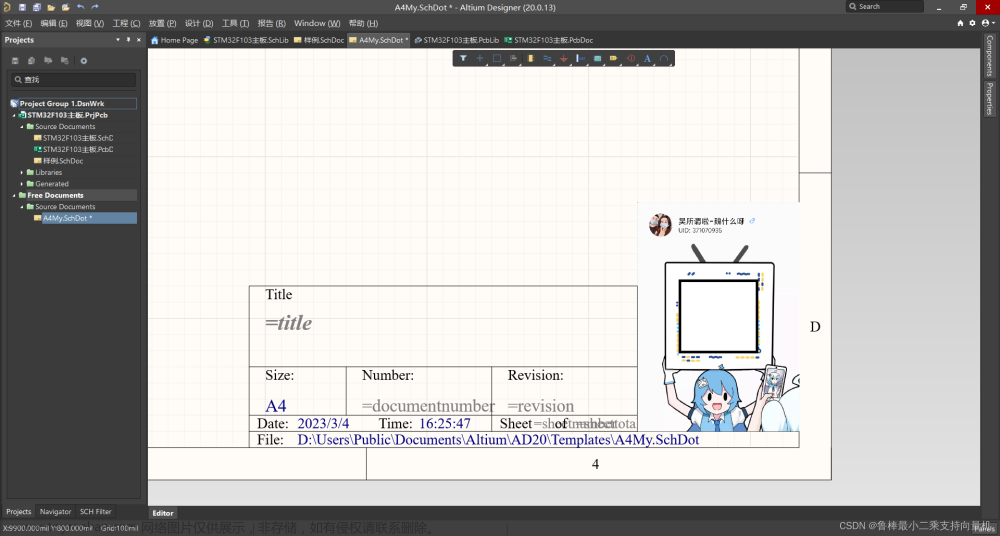
Task: Open the Properties side panel
Action: click(x=989, y=99)
